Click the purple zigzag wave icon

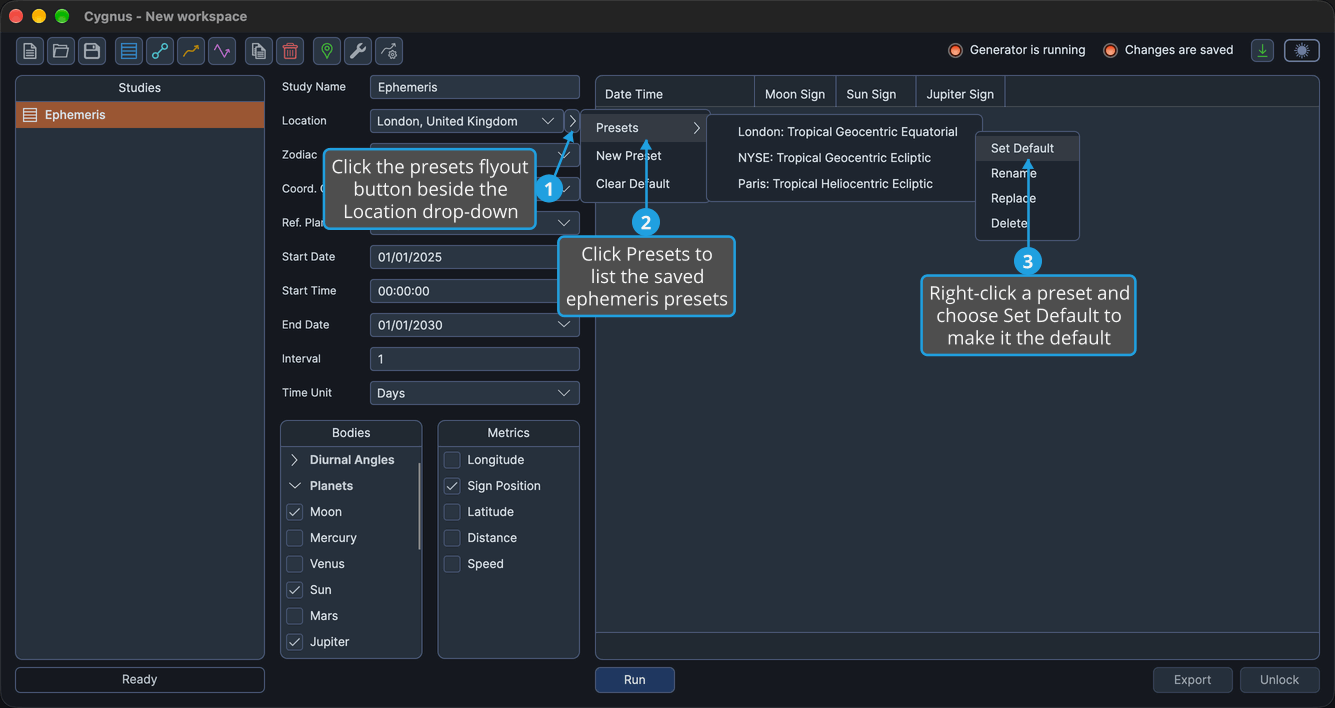[x=222, y=51]
